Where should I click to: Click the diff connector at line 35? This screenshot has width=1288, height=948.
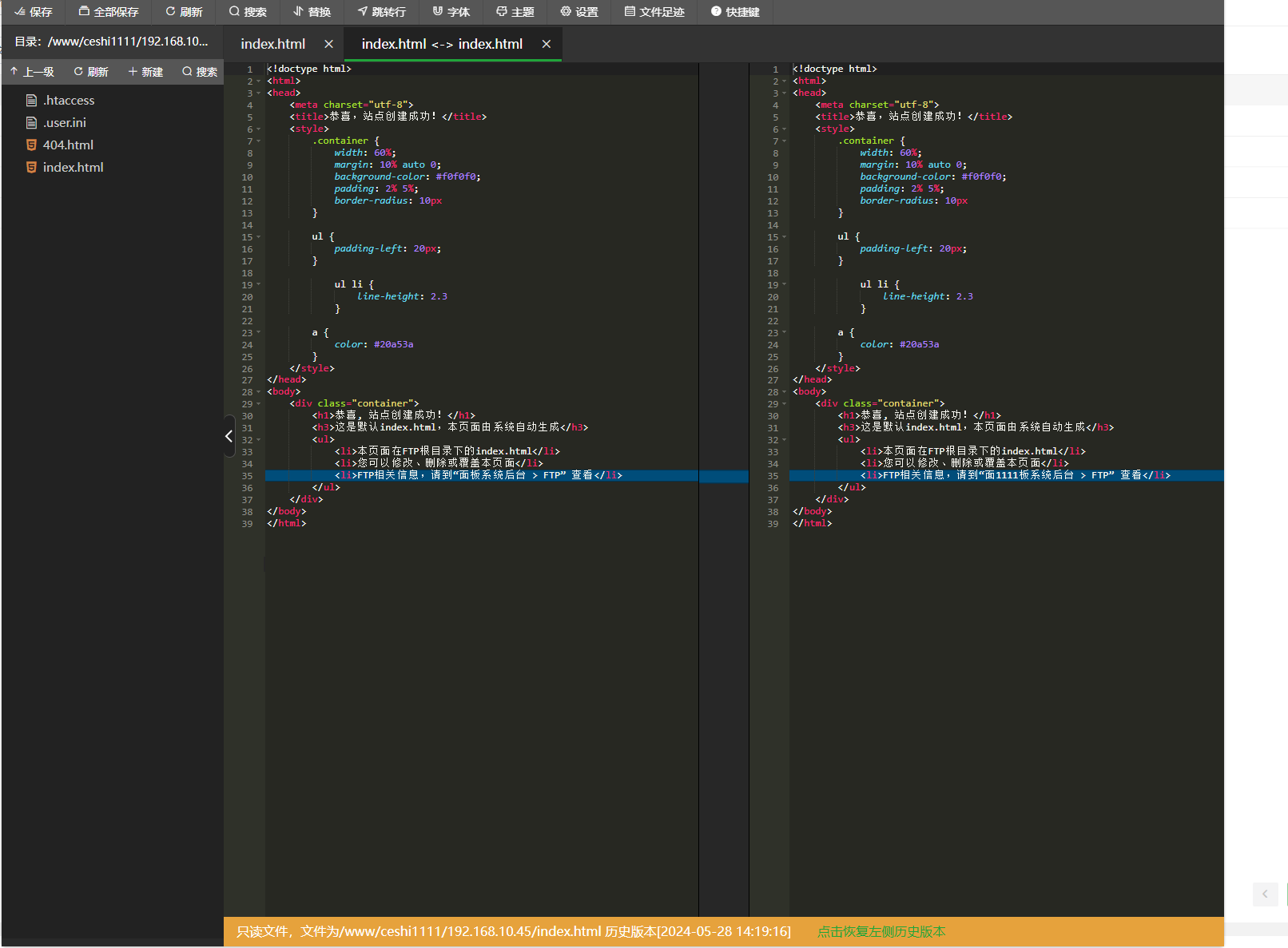point(724,476)
